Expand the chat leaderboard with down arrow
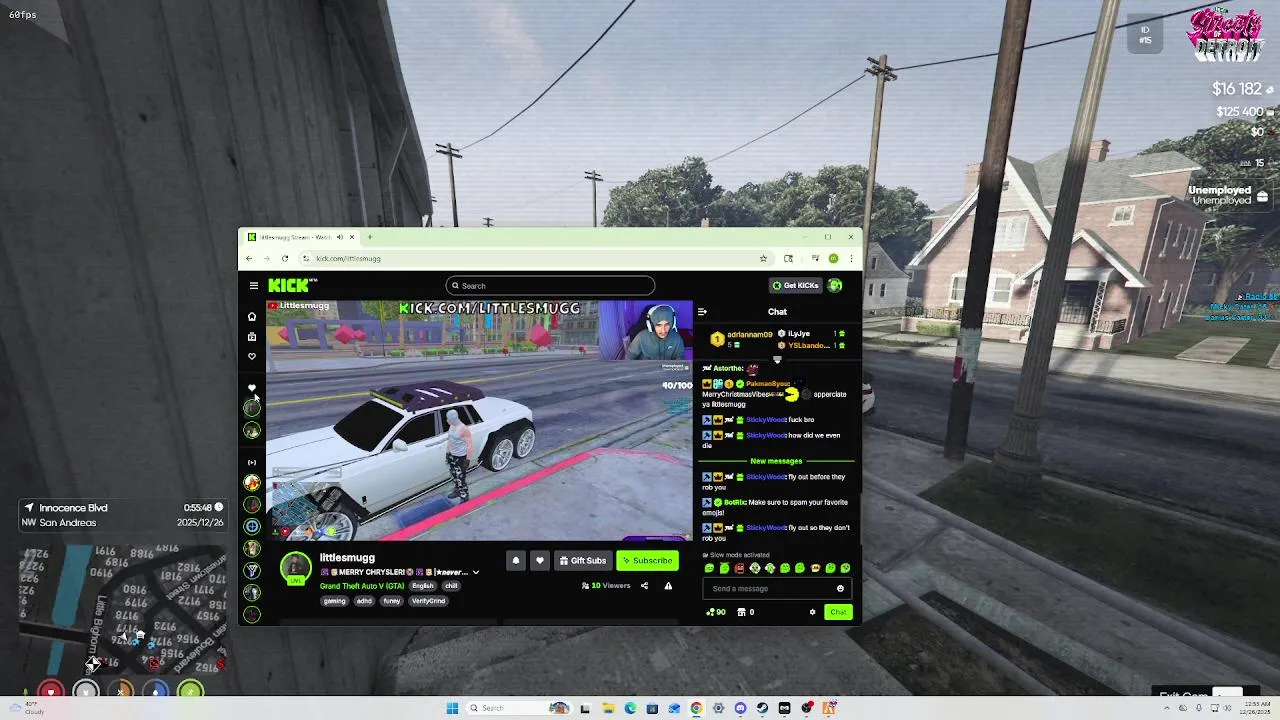This screenshot has width=1280, height=720. 777,360
